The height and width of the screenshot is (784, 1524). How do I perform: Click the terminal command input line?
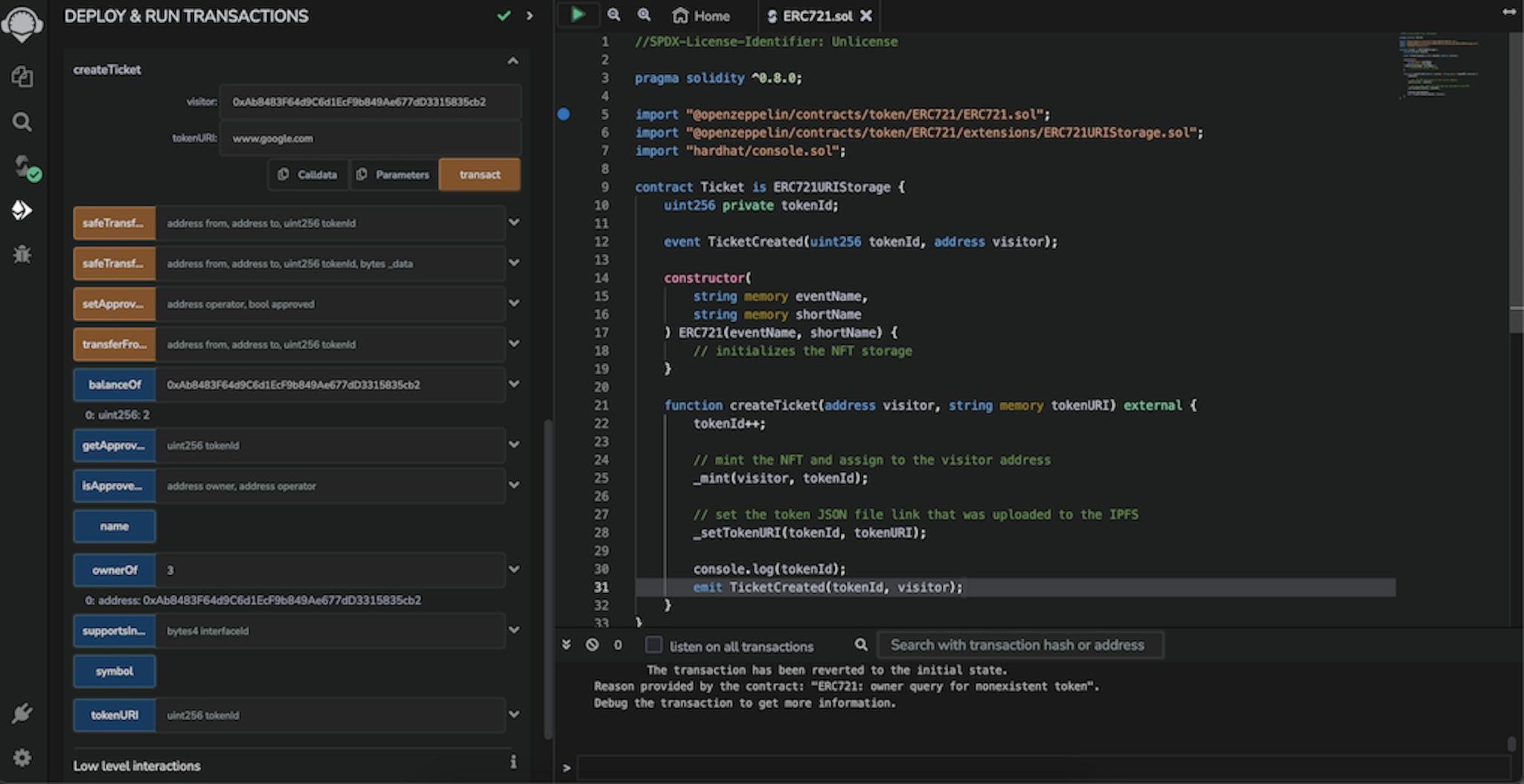coord(1043,767)
